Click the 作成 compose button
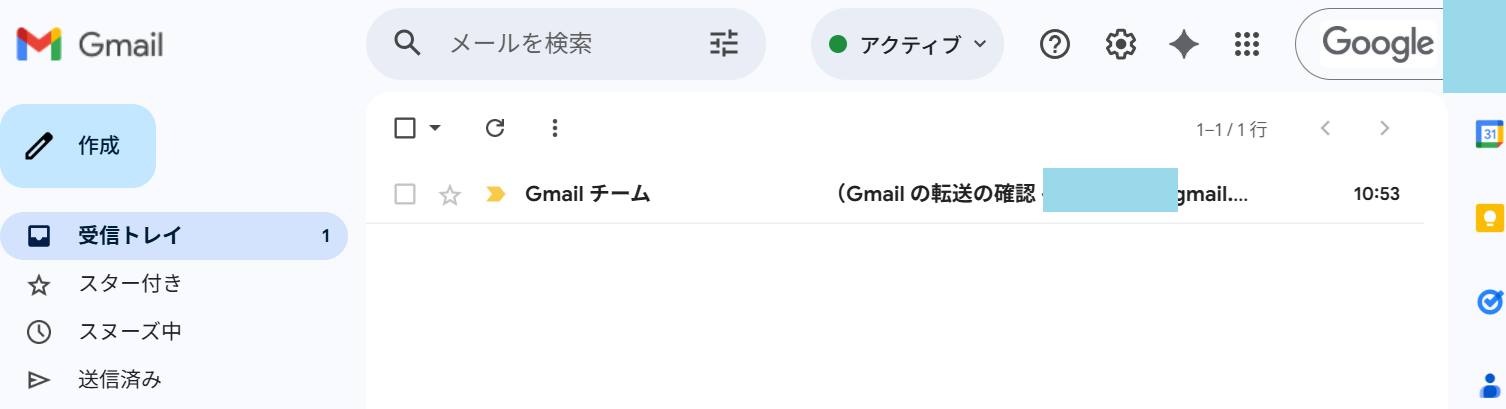 [78, 146]
